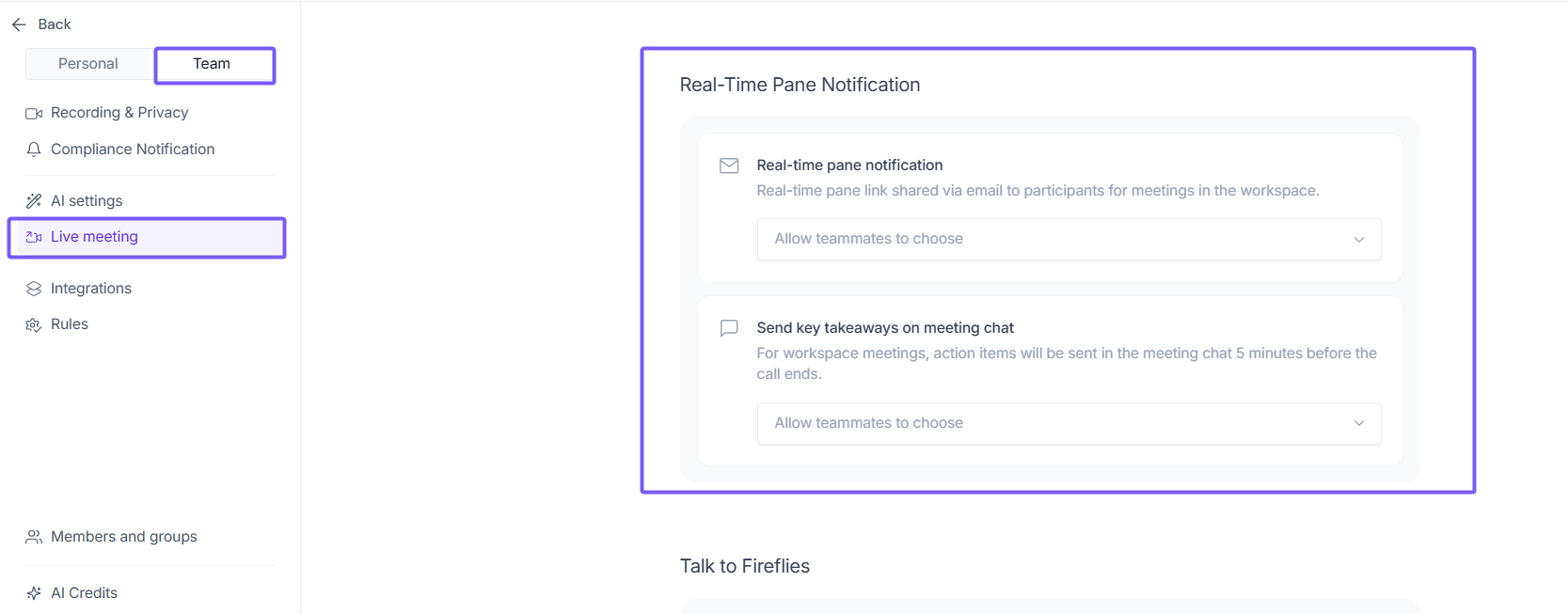This screenshot has height=614, width=1568.
Task: Open the Integrations settings page
Action: coord(91,289)
